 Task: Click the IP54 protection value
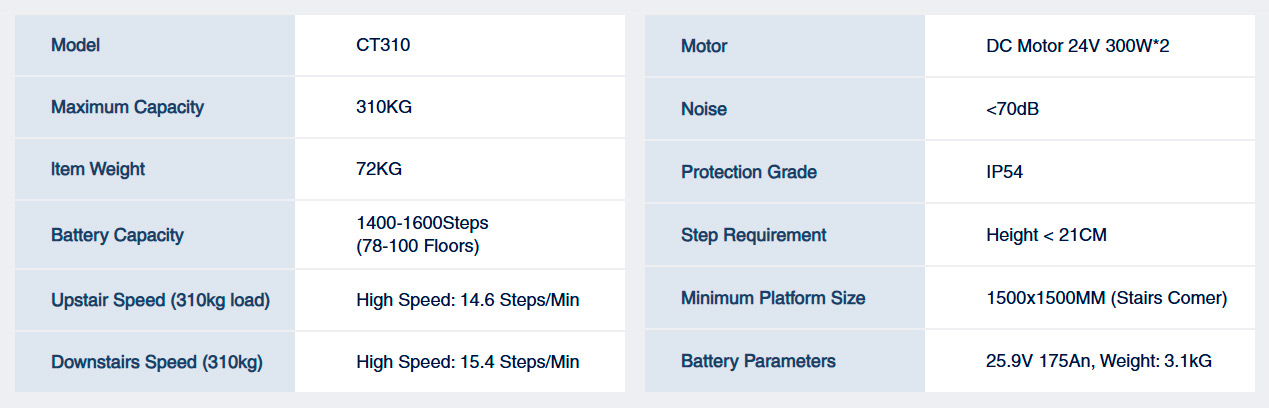pyautogui.click(x=1004, y=172)
